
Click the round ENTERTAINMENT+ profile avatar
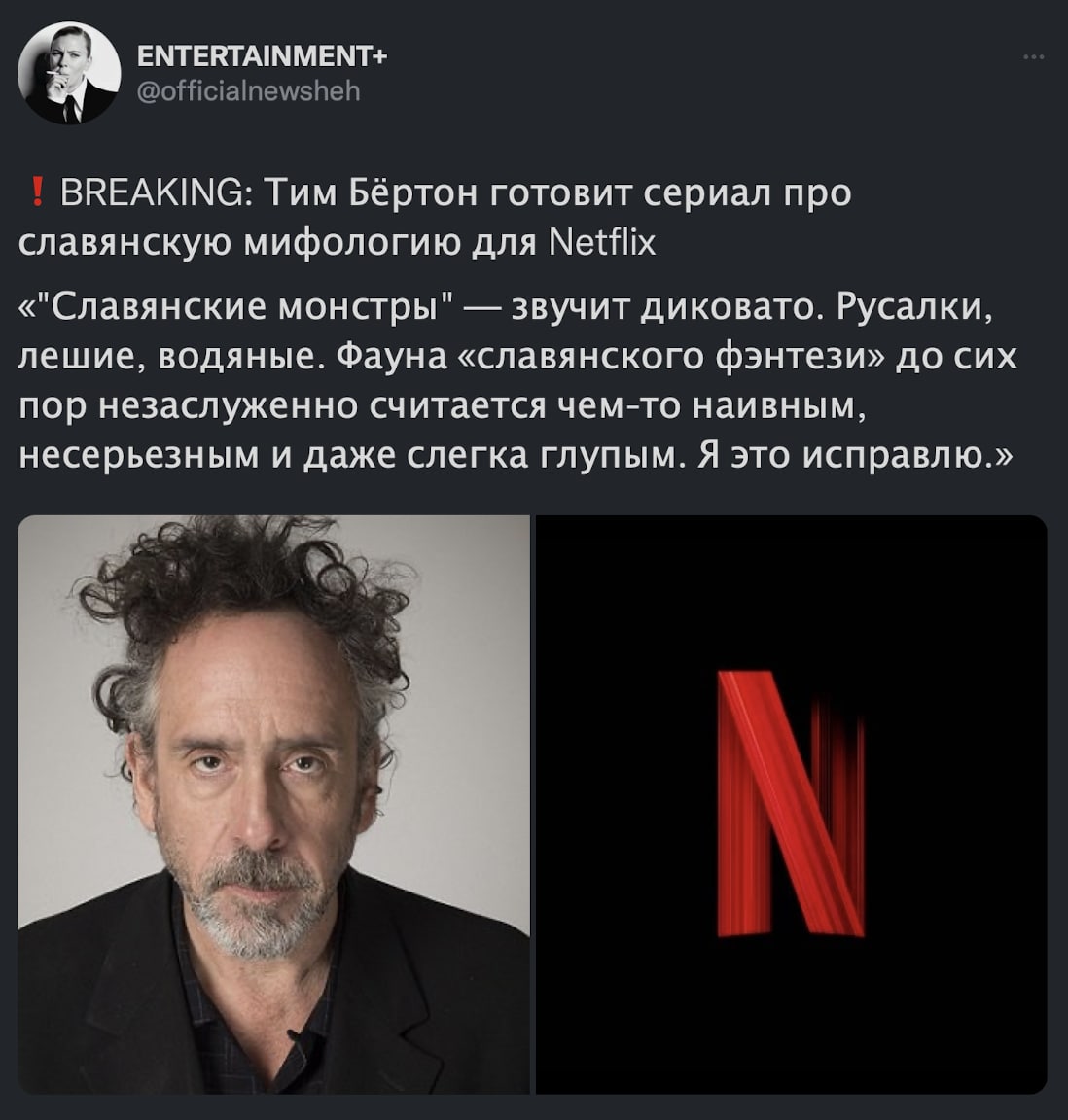click(69, 73)
